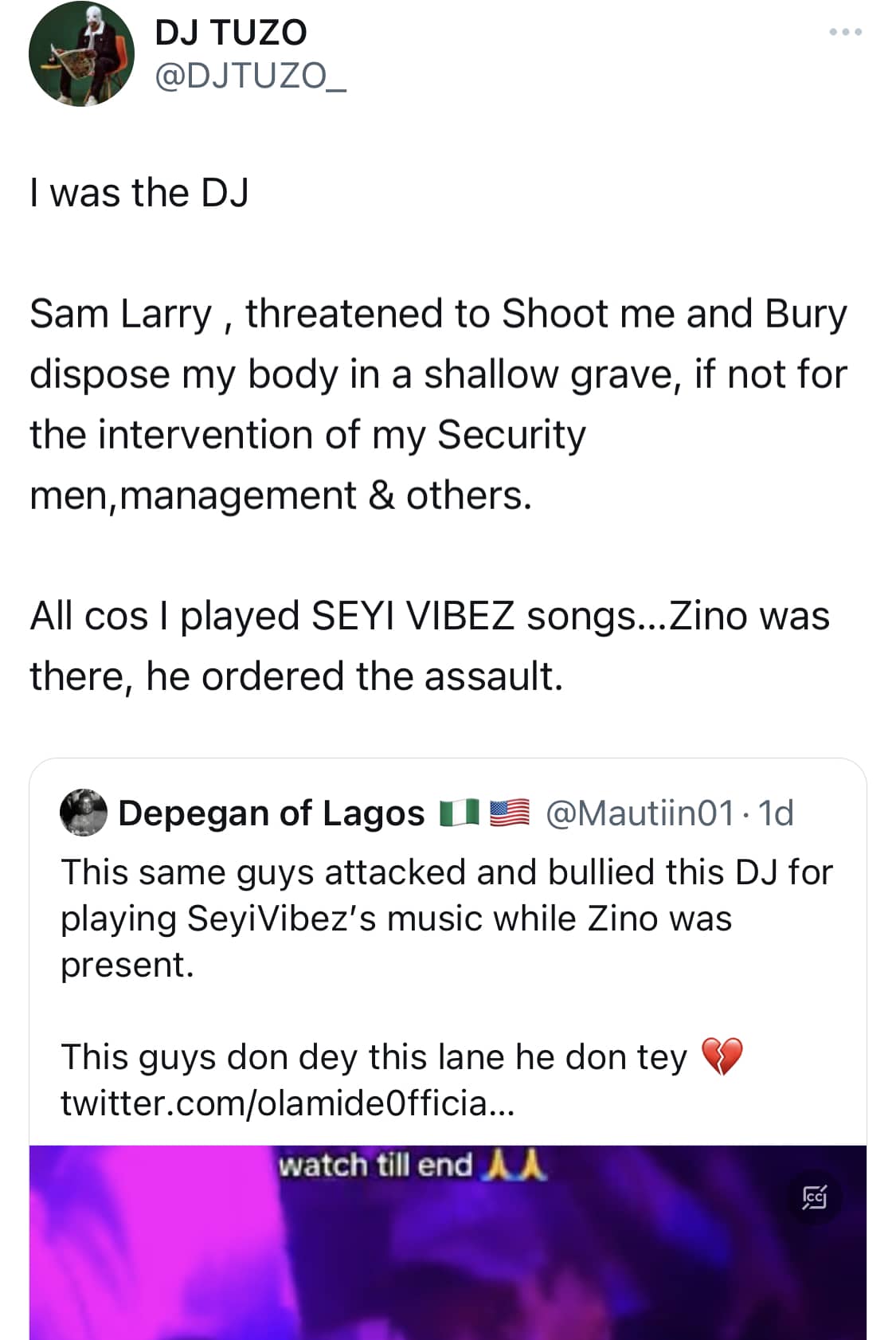
Task: Click the @DJTUZO_ handle
Action: click(250, 76)
